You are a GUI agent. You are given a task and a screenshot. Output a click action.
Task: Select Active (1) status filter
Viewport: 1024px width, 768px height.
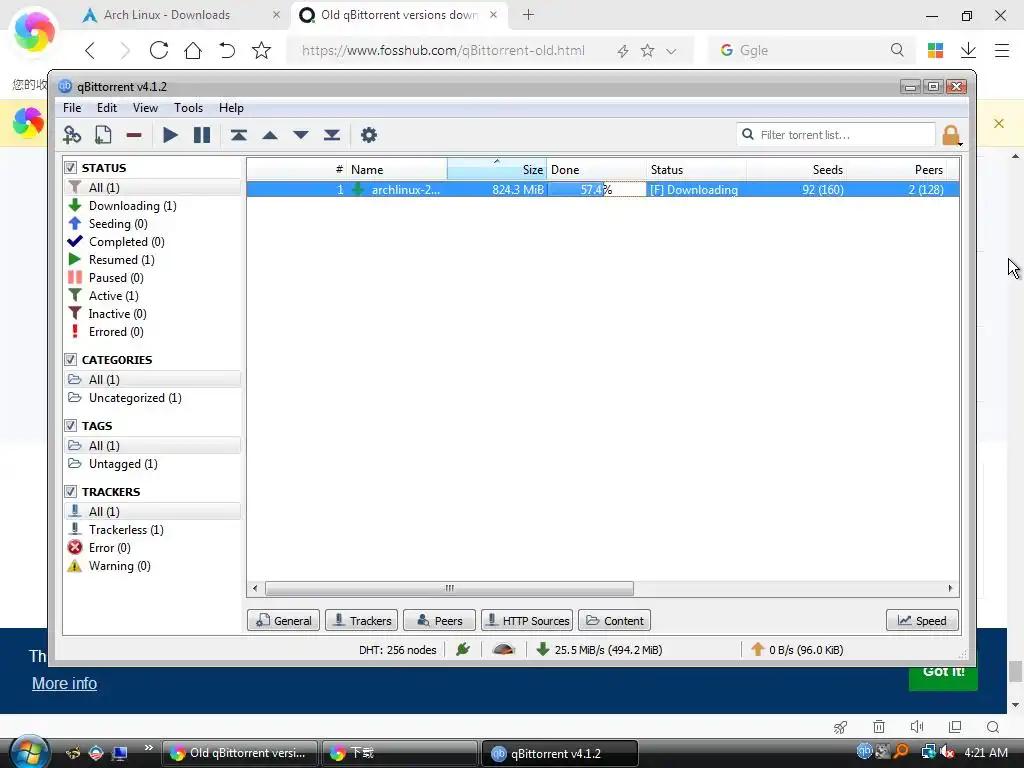pyautogui.click(x=114, y=296)
